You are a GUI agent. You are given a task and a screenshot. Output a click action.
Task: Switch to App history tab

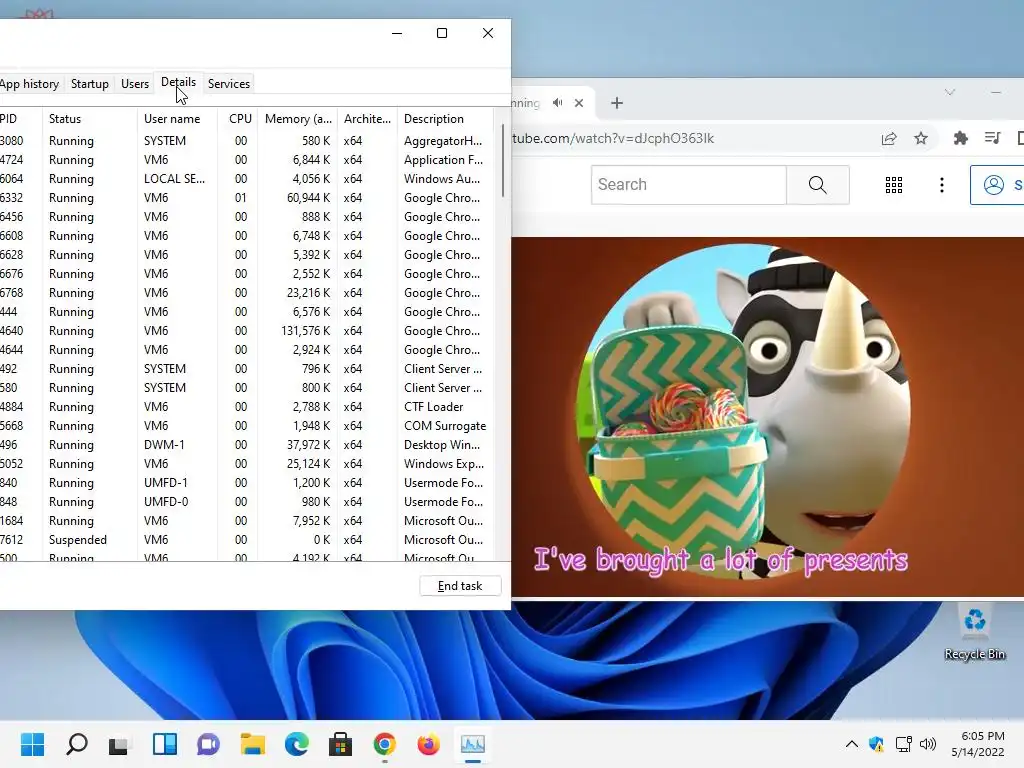29,84
